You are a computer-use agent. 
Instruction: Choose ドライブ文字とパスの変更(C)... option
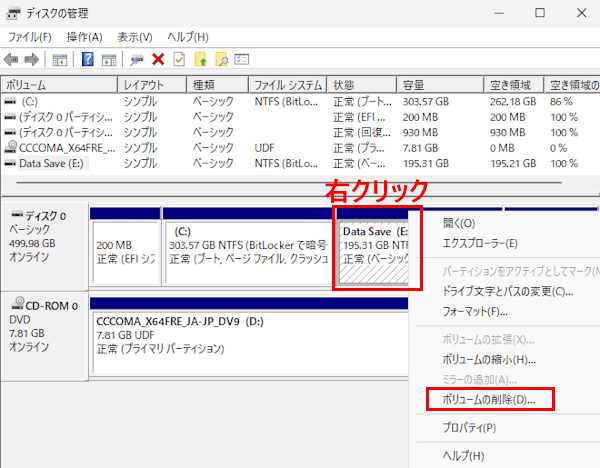tap(508, 292)
